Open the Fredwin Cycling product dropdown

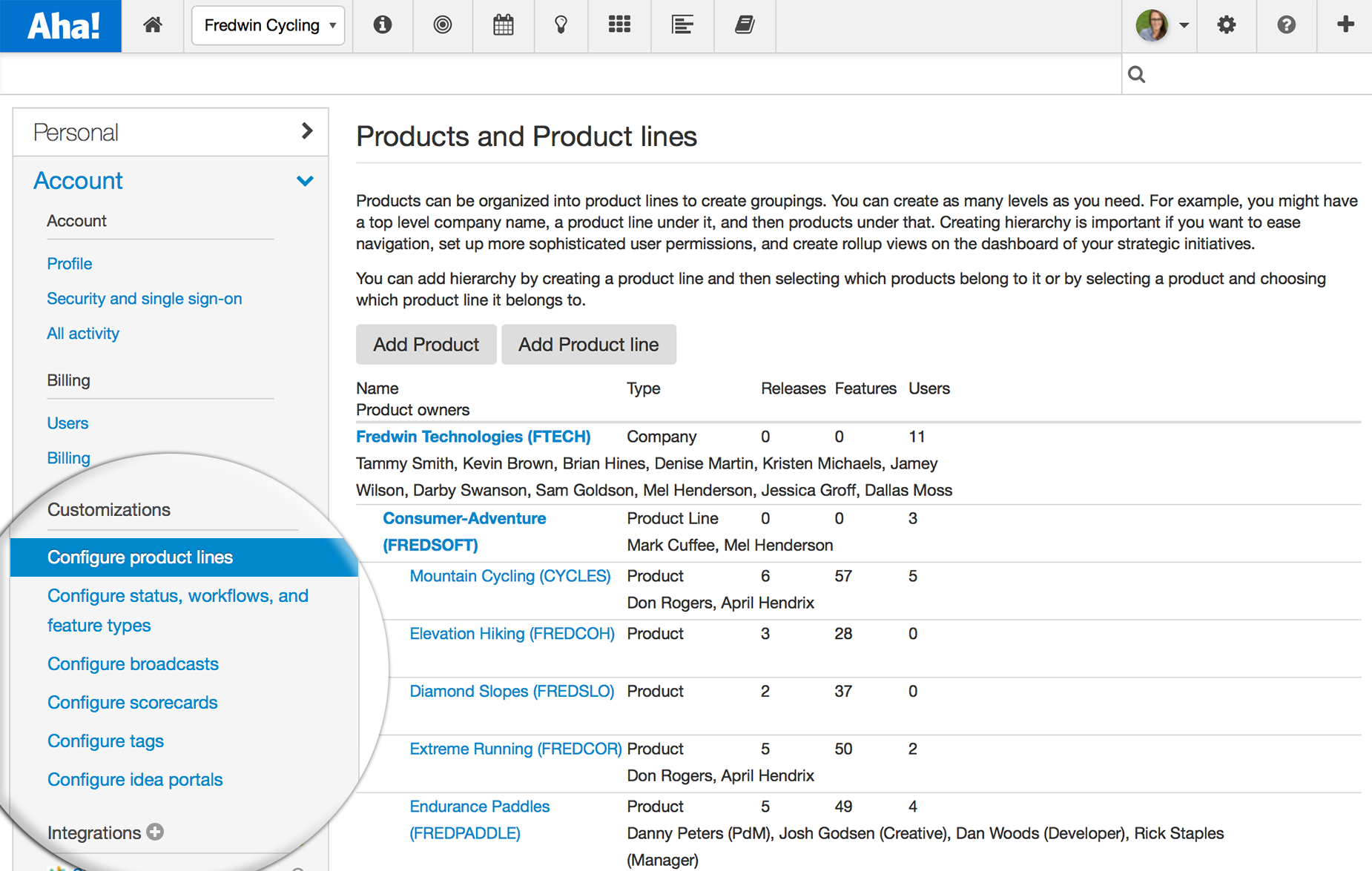click(x=268, y=24)
